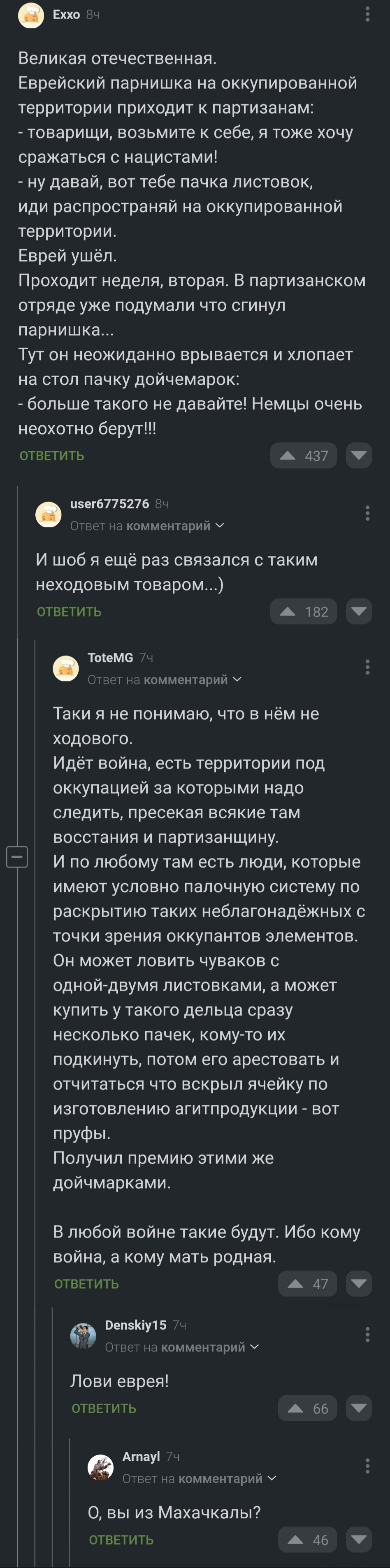Viewport: 390px width, 1568px height.
Task: Upvote user6775276's comment showing 182
Action: [304, 611]
